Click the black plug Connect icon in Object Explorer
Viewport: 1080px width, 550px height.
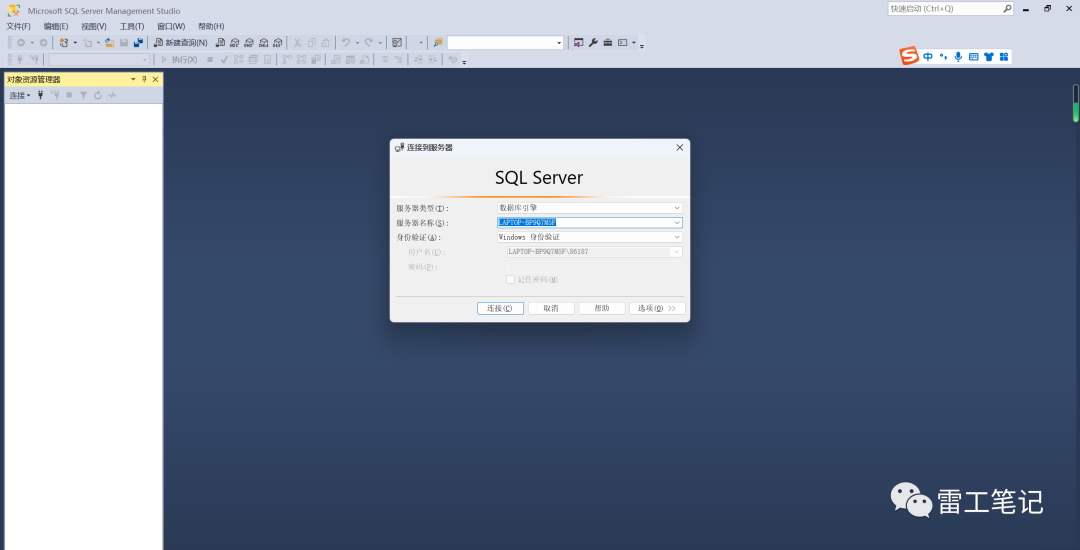point(41,95)
